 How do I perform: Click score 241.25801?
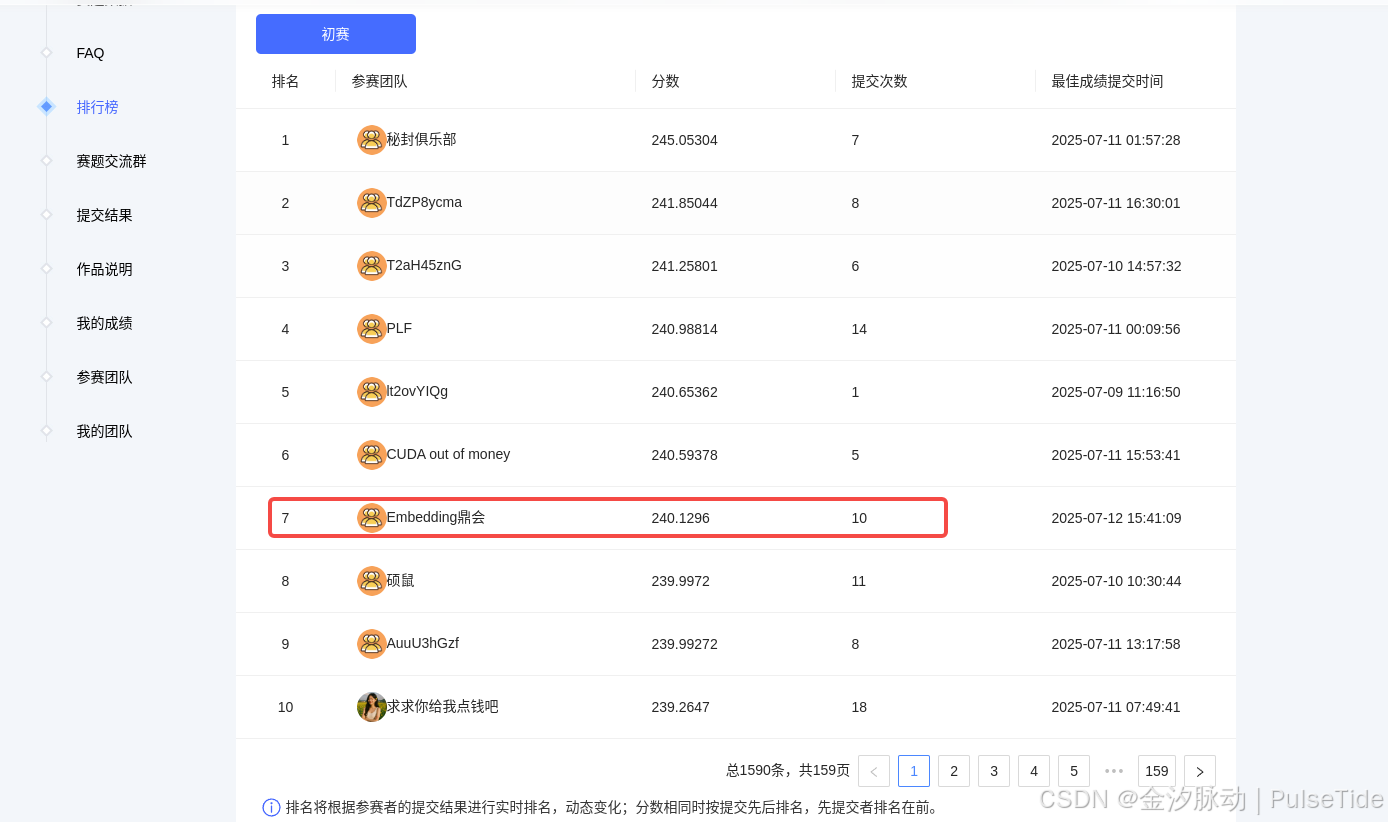684,266
